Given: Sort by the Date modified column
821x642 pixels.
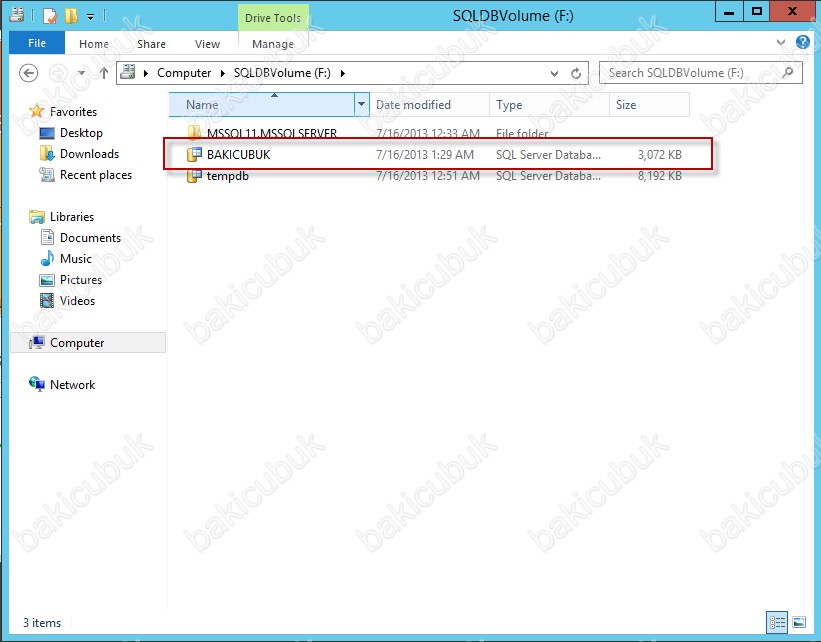Looking at the screenshot, I should coord(429,105).
